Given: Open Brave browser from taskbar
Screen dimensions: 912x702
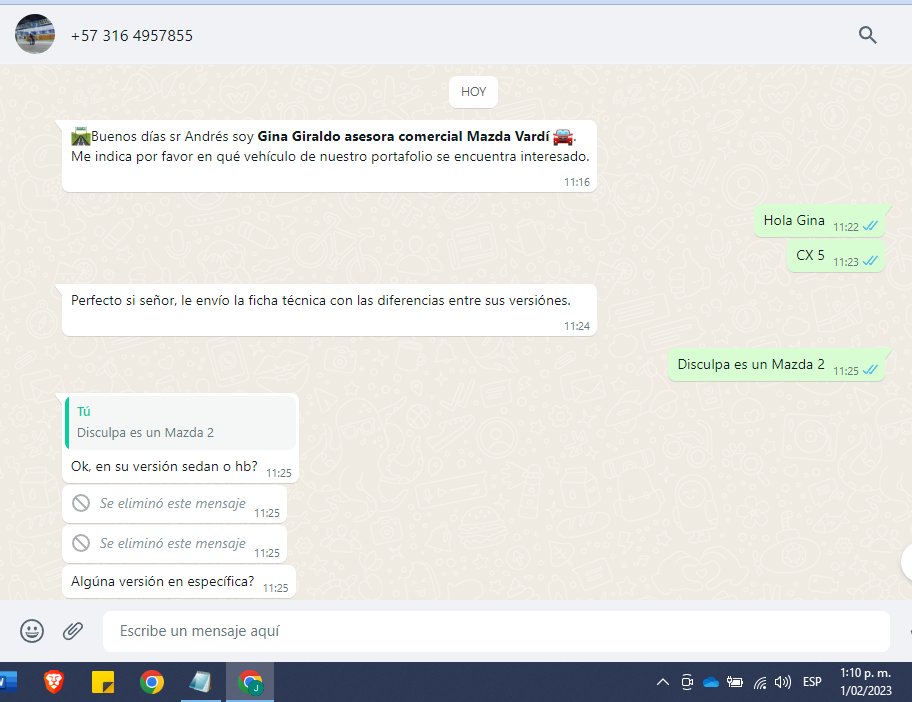Looking at the screenshot, I should pos(54,682).
